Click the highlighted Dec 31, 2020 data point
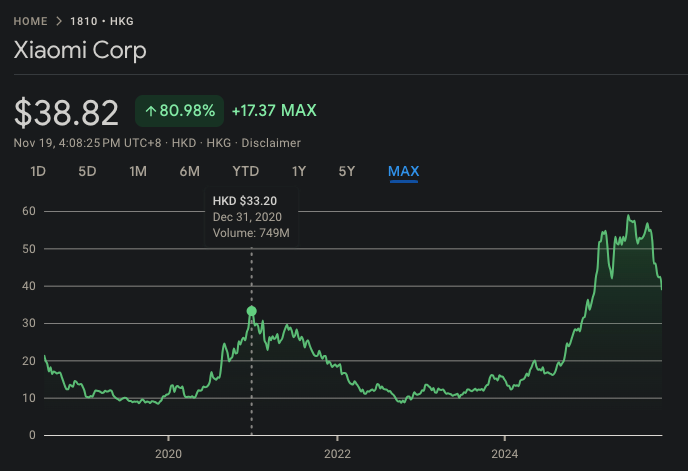Image resolution: width=688 pixels, height=471 pixels. click(x=251, y=311)
